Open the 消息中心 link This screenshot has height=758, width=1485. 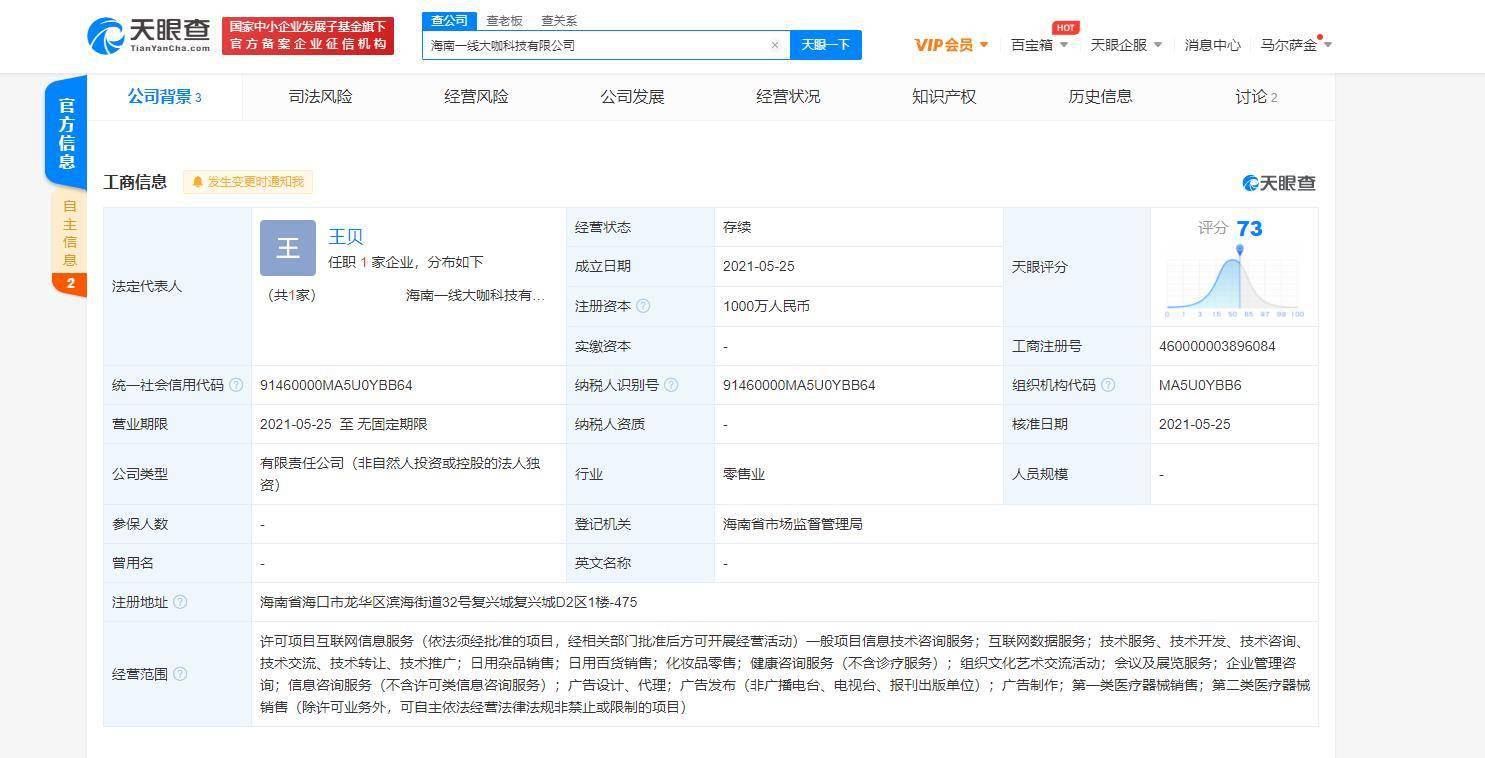[1212, 45]
